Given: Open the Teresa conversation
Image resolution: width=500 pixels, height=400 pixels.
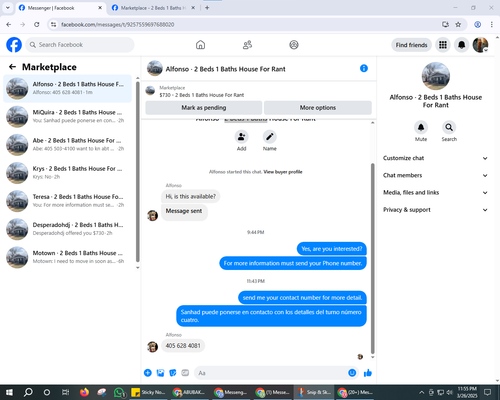Looking at the screenshot, I should 68,201.
